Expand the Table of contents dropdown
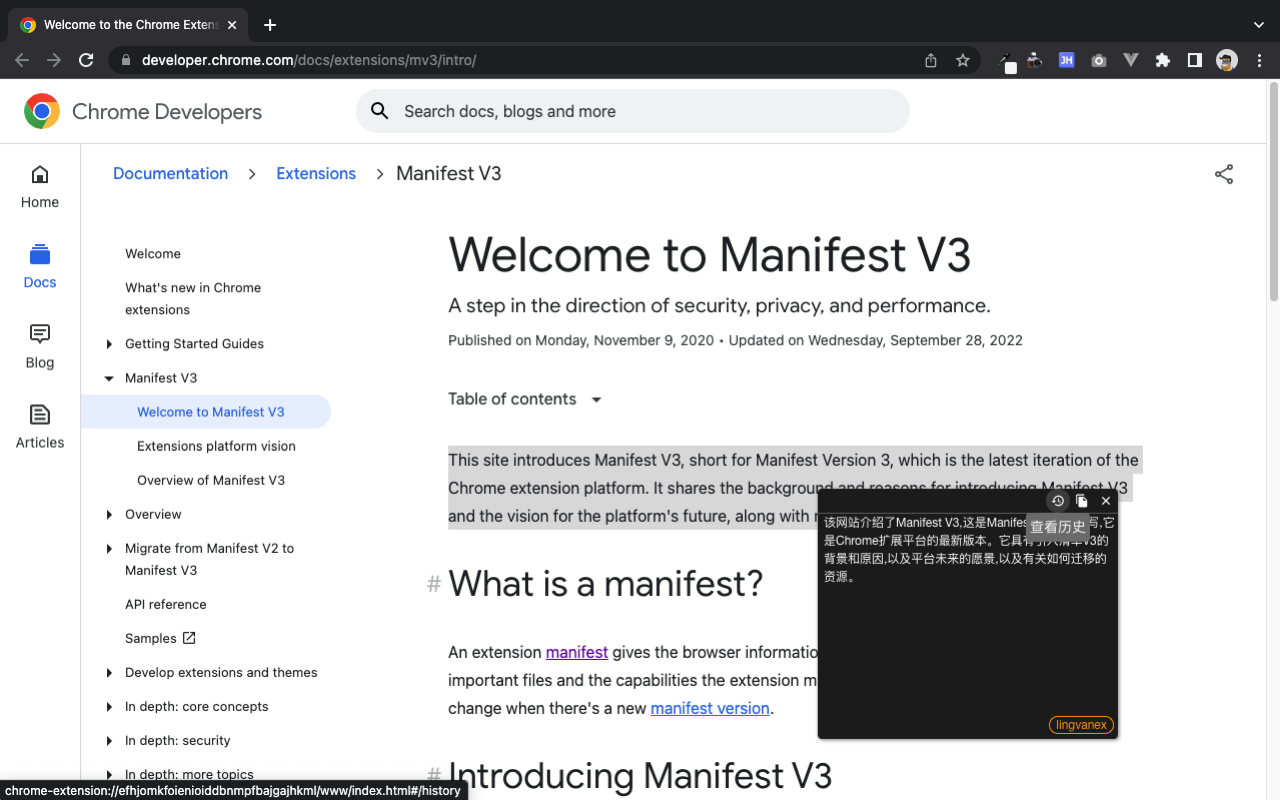 [x=525, y=399]
